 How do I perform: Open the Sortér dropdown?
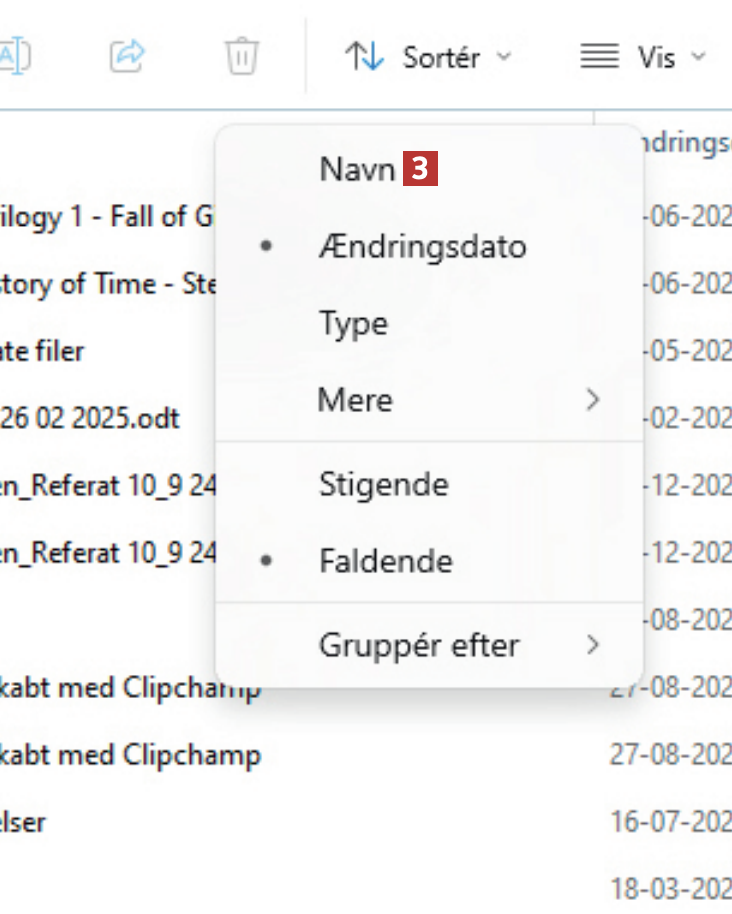[x=428, y=56]
